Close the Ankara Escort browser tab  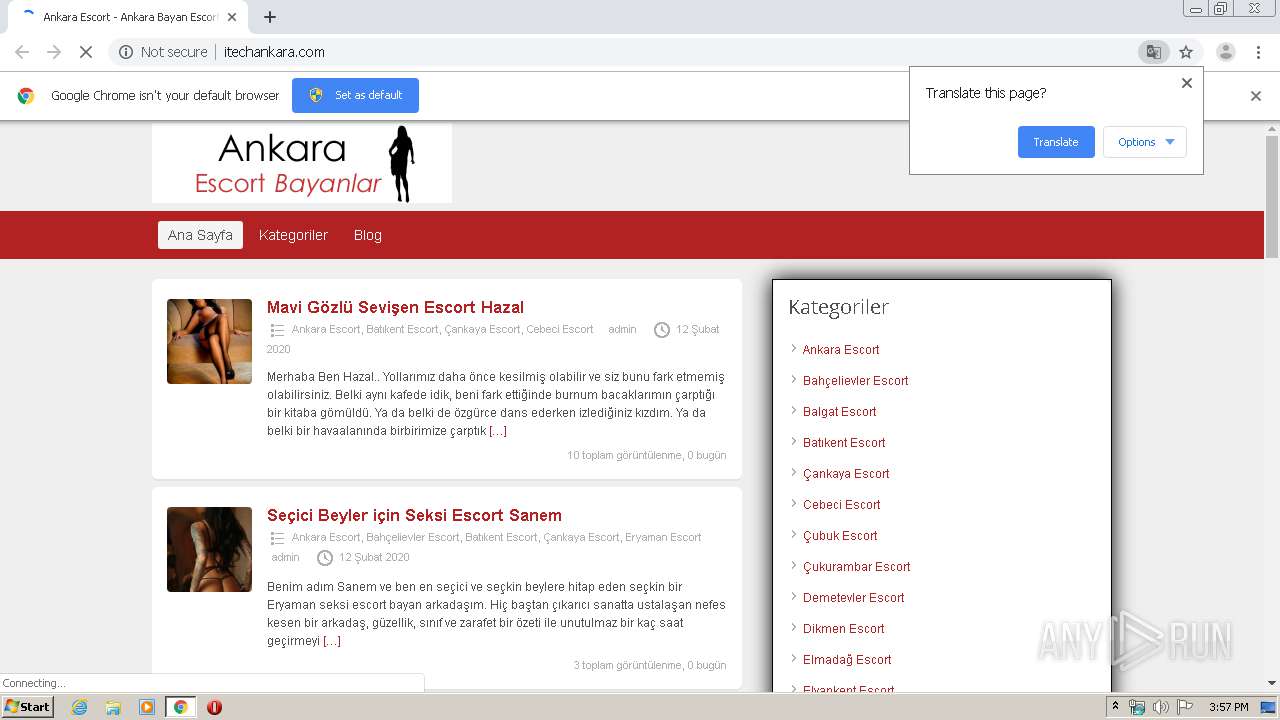pos(232,17)
